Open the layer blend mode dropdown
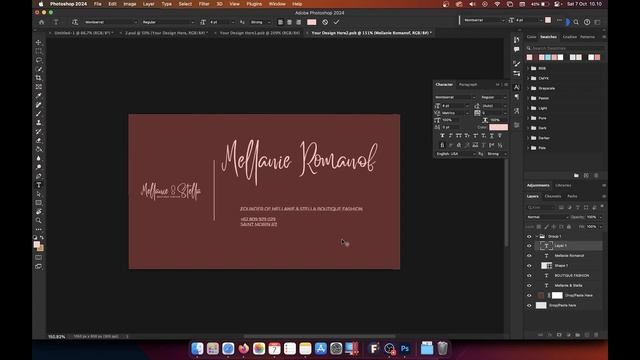The height and width of the screenshot is (360, 640). click(547, 217)
